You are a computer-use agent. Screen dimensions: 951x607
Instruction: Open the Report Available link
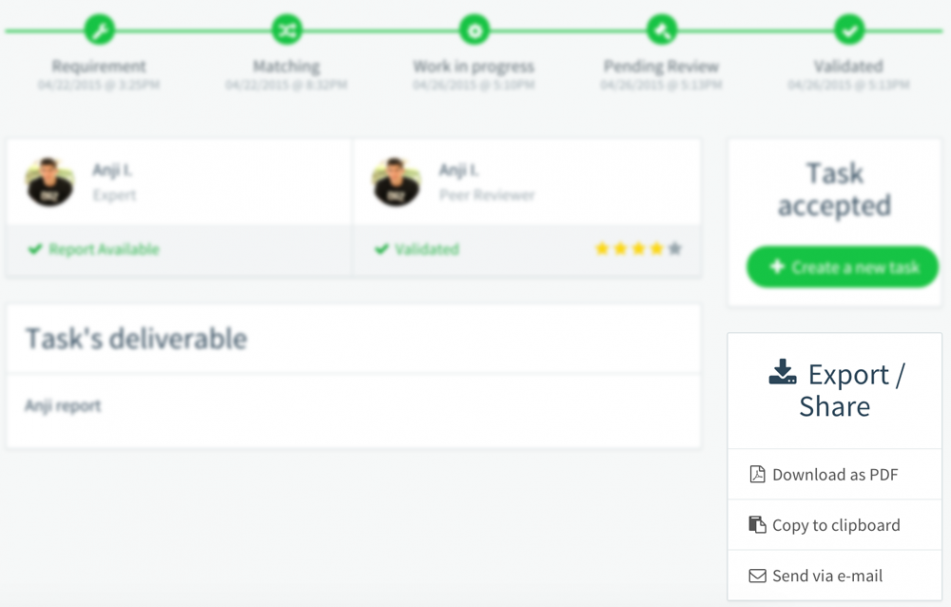tap(104, 249)
